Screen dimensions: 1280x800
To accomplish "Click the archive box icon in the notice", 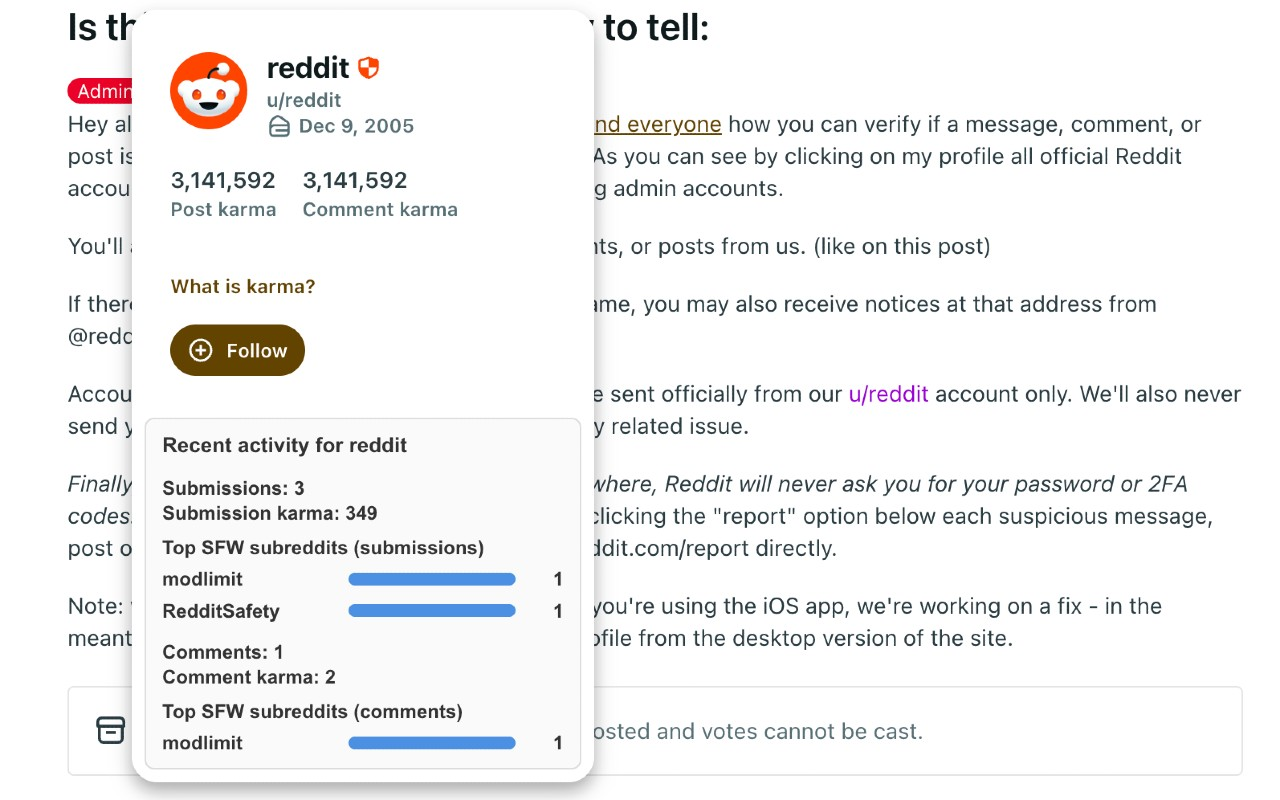I will point(110,730).
